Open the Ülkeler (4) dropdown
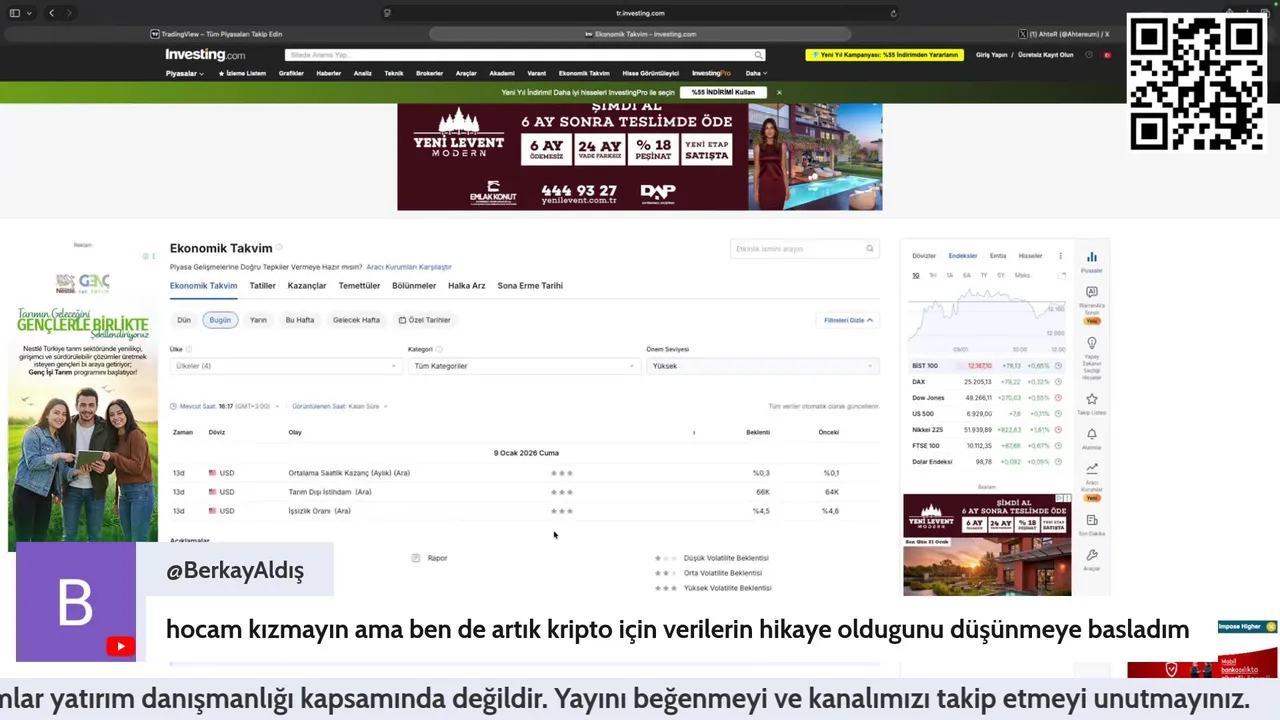This screenshot has height=720, width=1280. [x=286, y=366]
